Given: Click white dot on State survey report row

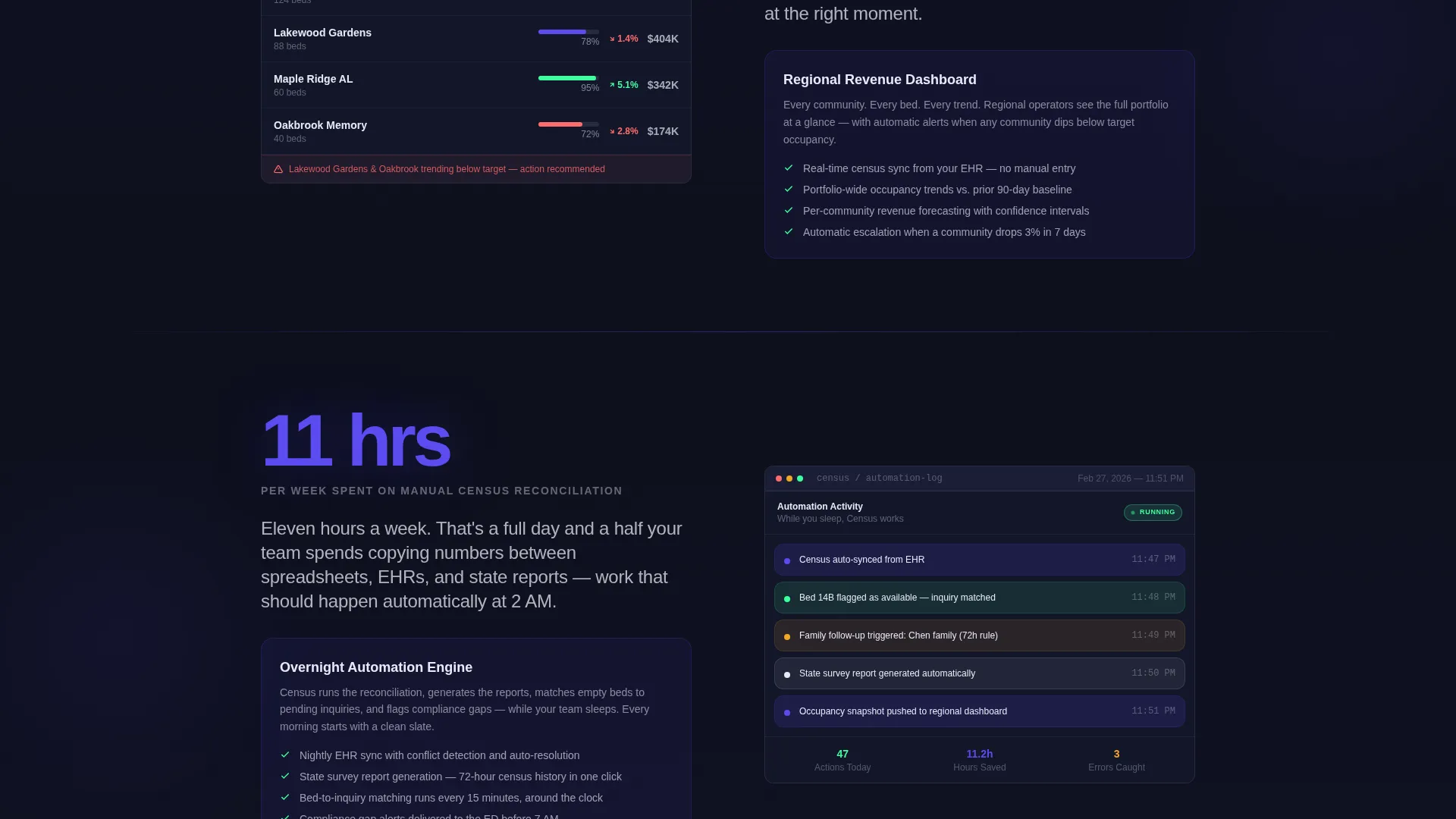Looking at the screenshot, I should (787, 675).
